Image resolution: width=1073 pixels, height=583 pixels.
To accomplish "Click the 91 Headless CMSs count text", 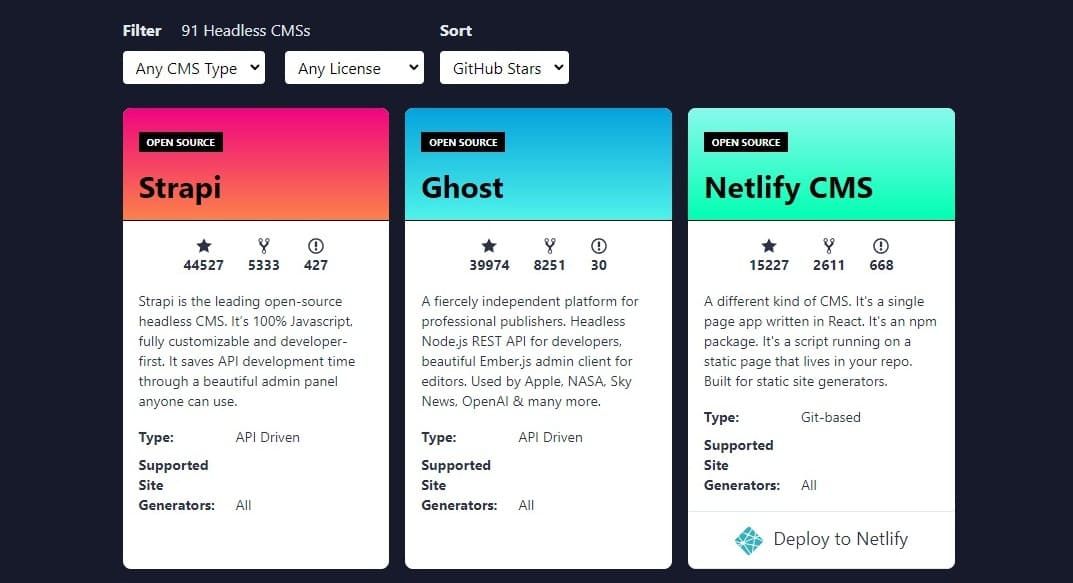I will [x=245, y=31].
